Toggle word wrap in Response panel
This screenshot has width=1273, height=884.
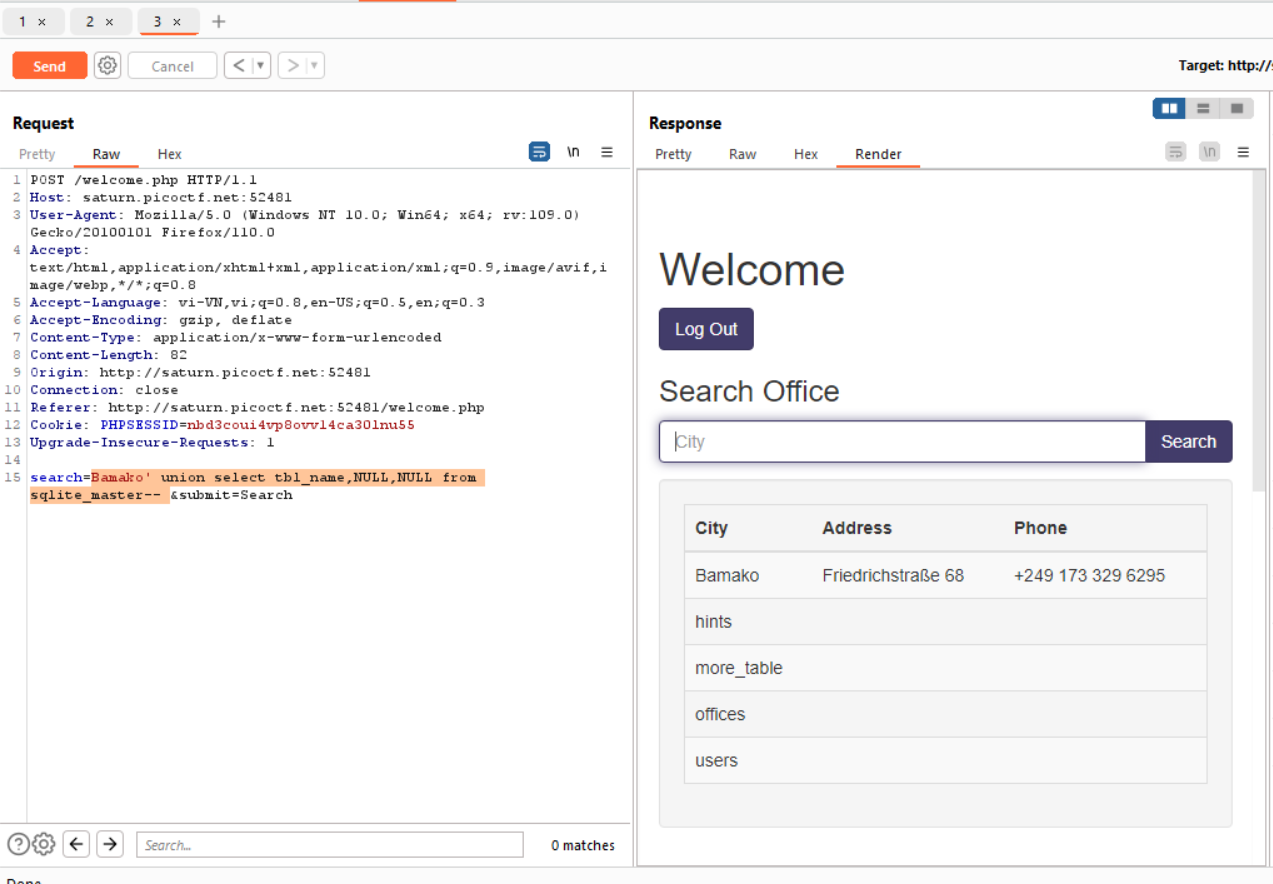tap(1176, 152)
